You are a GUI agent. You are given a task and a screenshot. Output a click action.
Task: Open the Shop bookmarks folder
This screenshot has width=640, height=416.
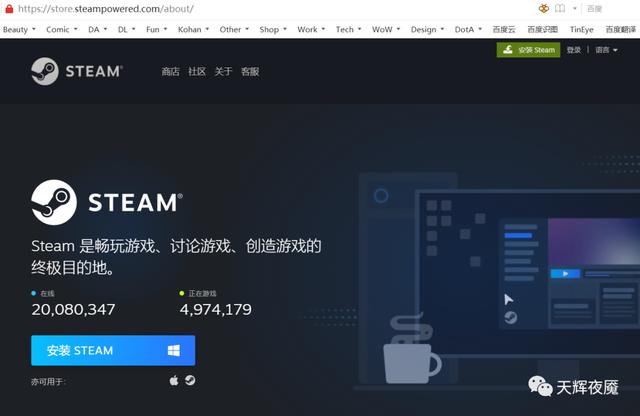pos(273,29)
